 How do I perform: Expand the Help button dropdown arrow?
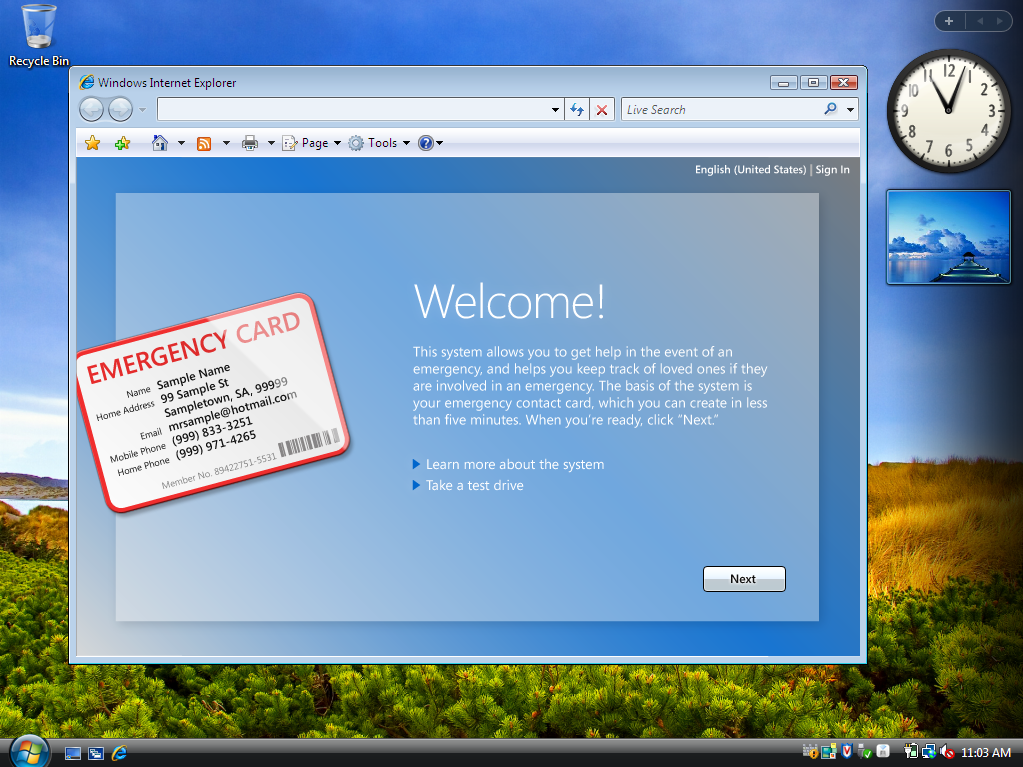coord(440,143)
